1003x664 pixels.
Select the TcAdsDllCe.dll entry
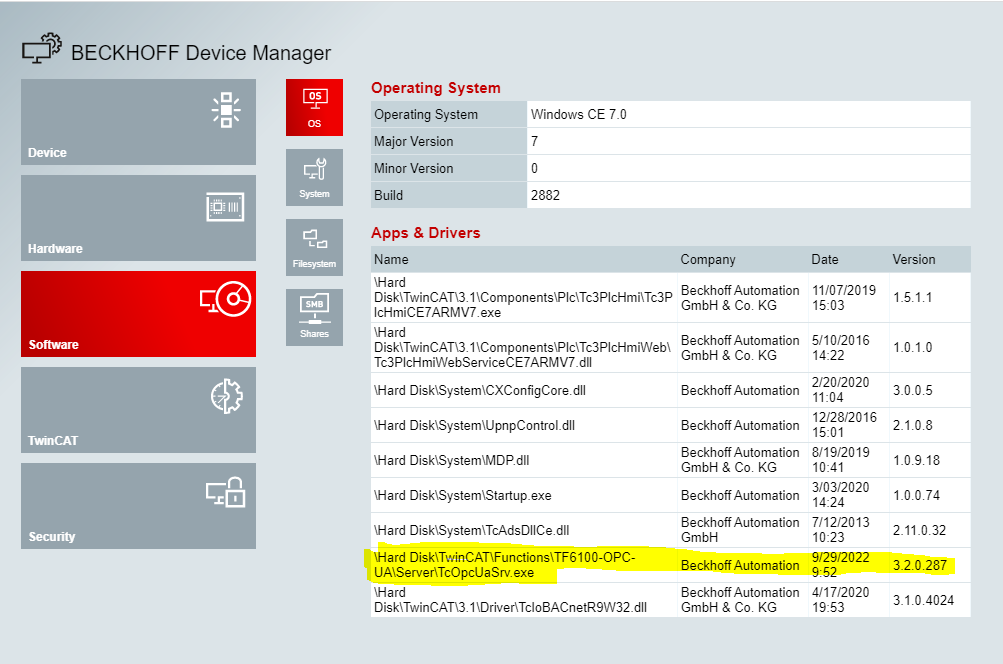tap(471, 530)
